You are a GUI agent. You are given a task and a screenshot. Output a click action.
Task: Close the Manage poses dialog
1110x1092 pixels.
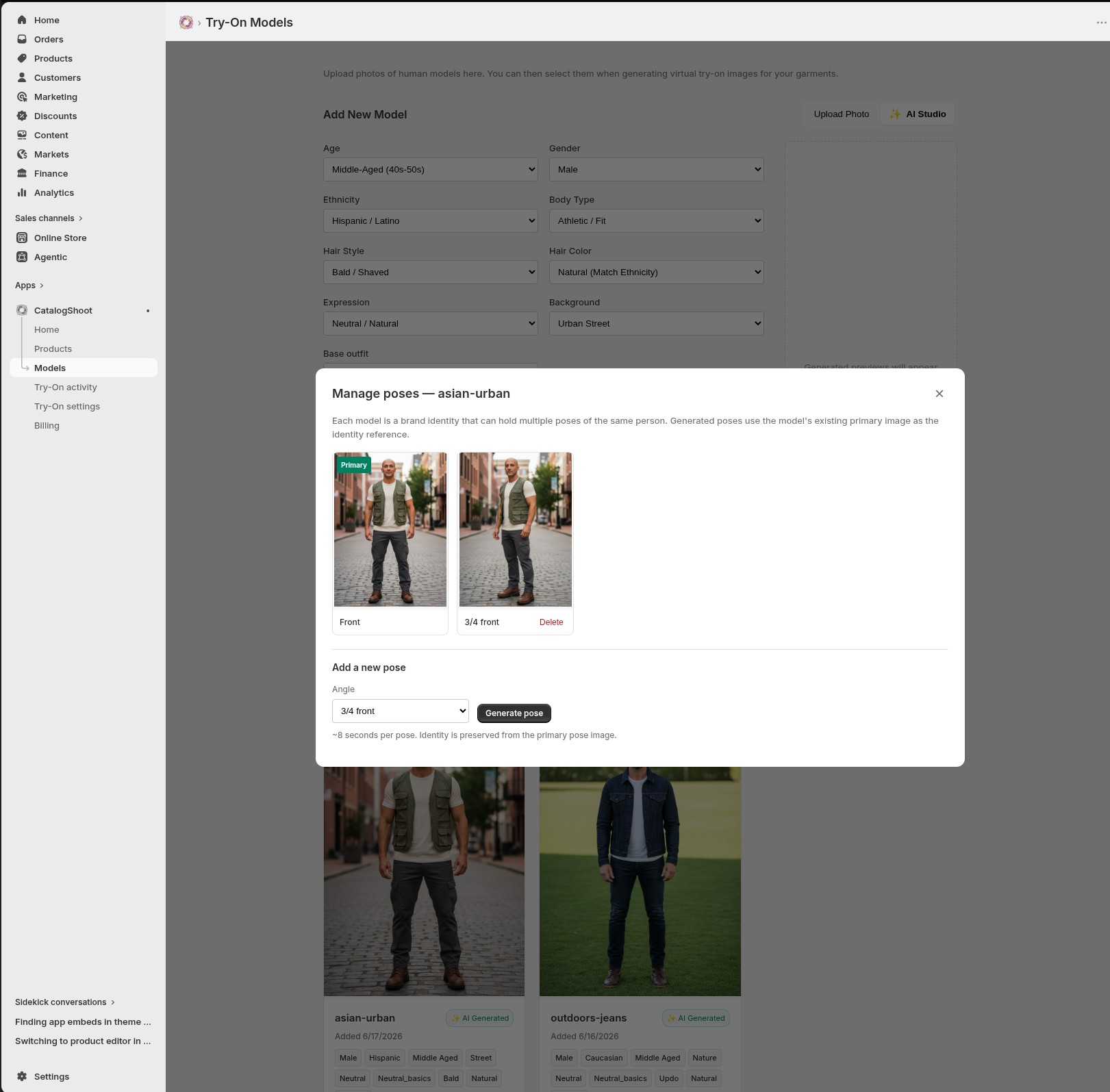(939, 394)
